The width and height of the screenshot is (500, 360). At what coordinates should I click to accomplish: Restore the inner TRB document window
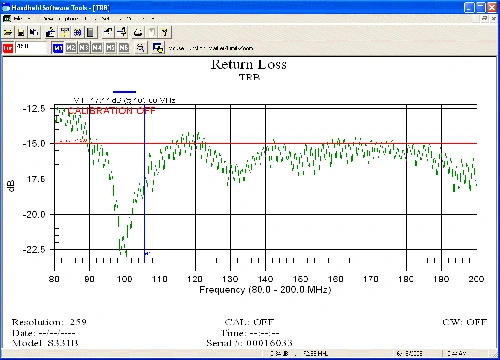click(485, 19)
